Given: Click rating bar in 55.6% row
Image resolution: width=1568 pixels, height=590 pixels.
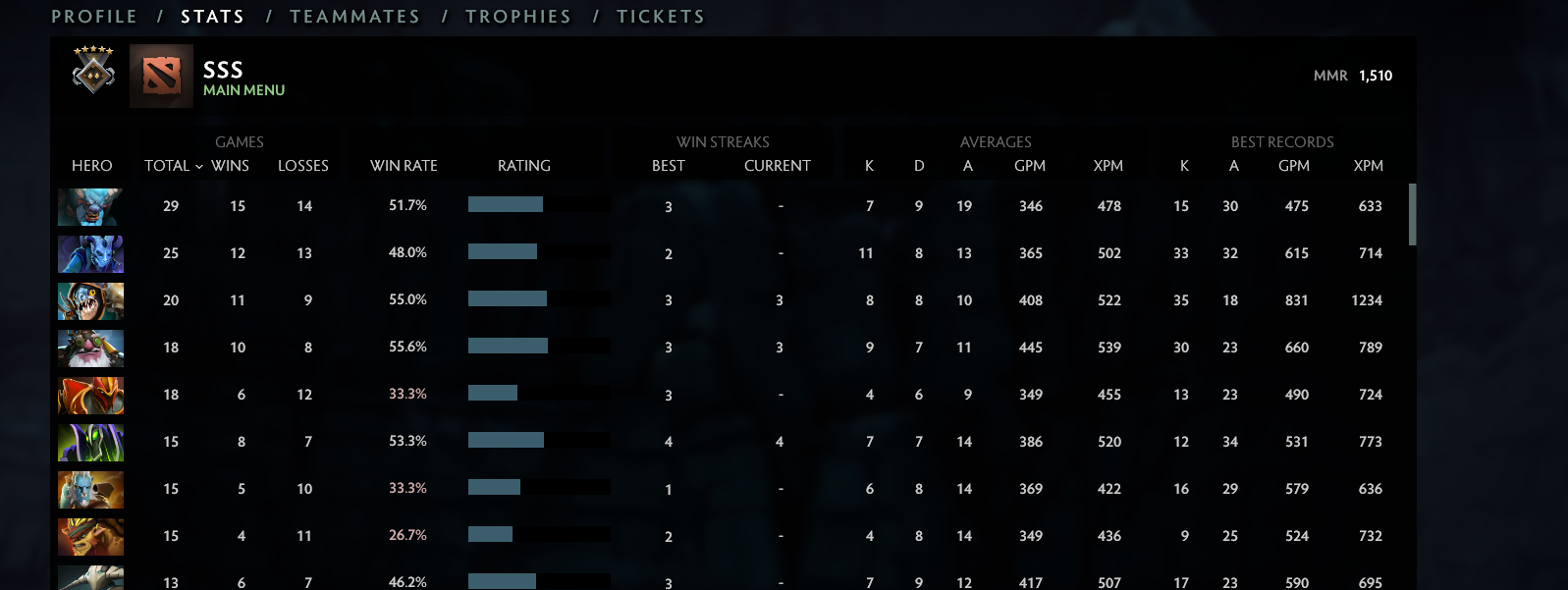Looking at the screenshot, I should click(x=539, y=346).
